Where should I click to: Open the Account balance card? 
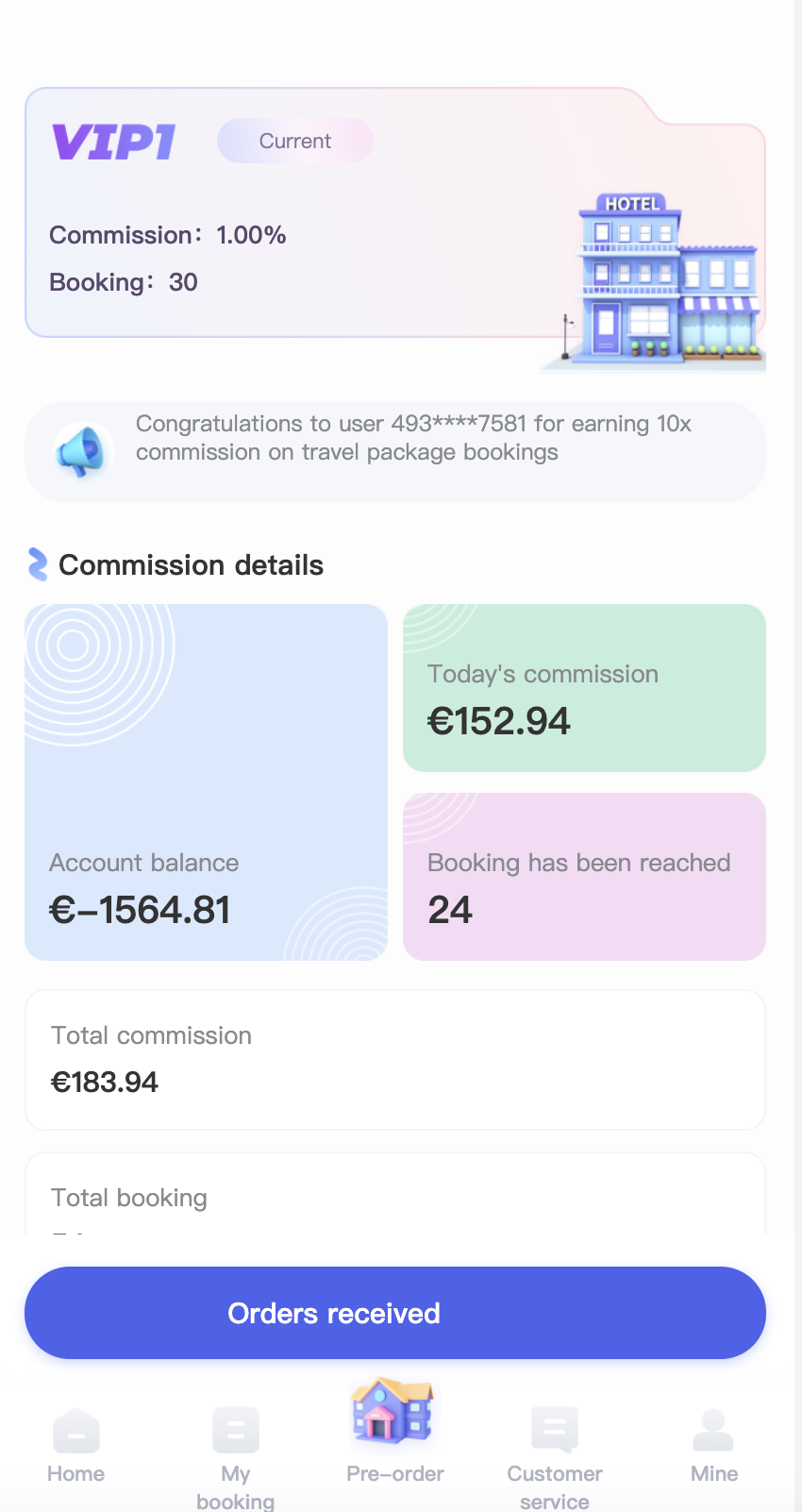[206, 782]
